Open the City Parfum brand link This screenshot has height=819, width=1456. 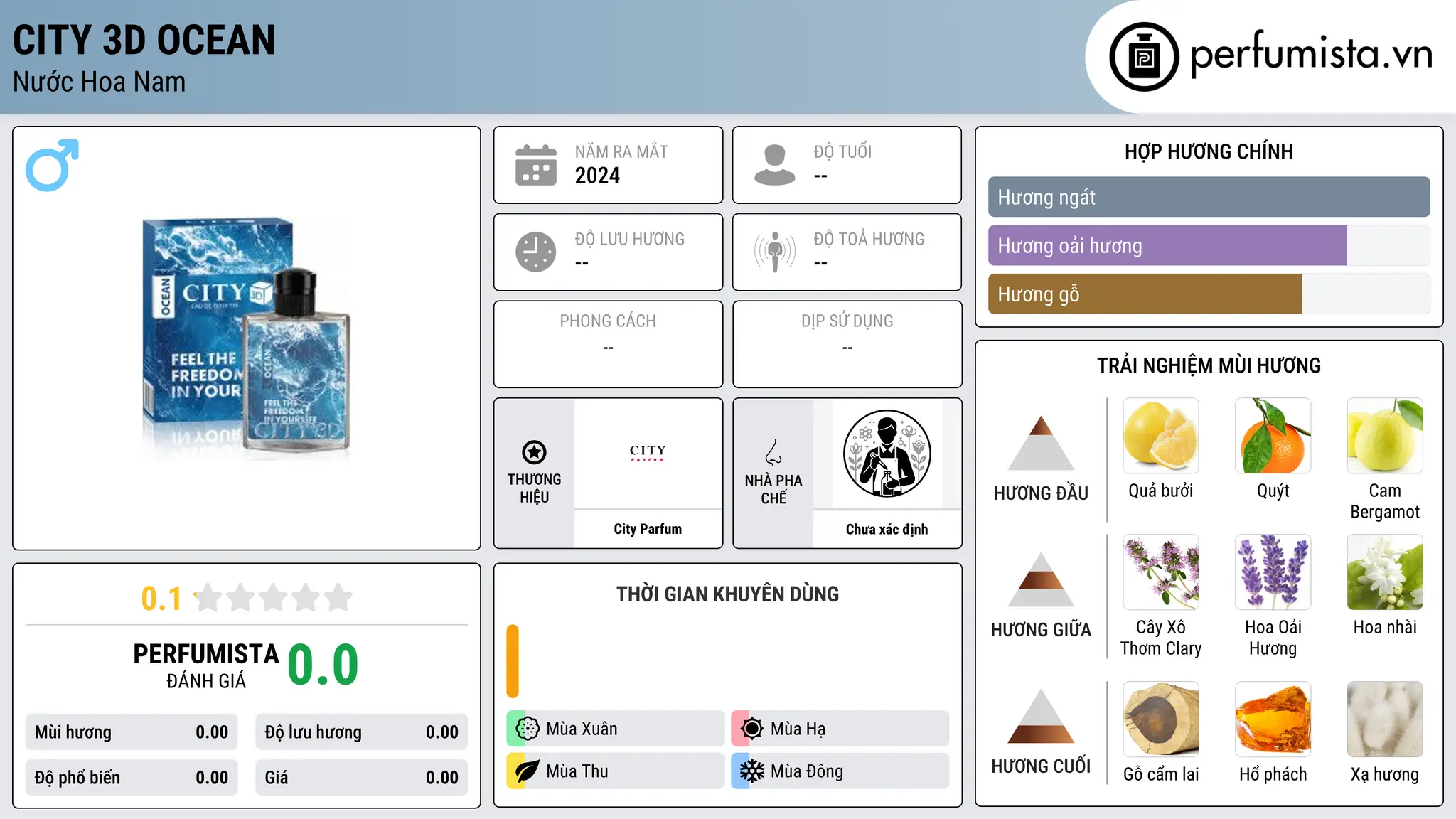[648, 529]
